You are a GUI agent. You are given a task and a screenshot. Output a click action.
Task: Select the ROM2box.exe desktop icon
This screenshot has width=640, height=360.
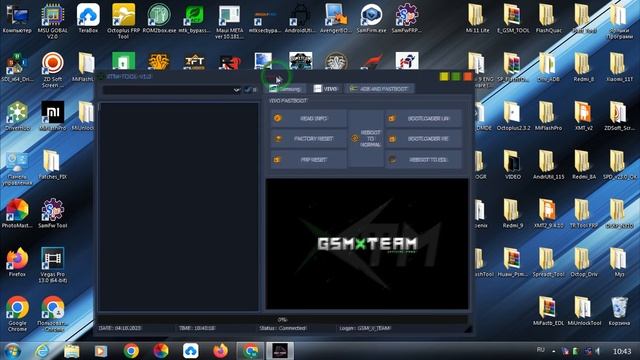tap(159, 19)
